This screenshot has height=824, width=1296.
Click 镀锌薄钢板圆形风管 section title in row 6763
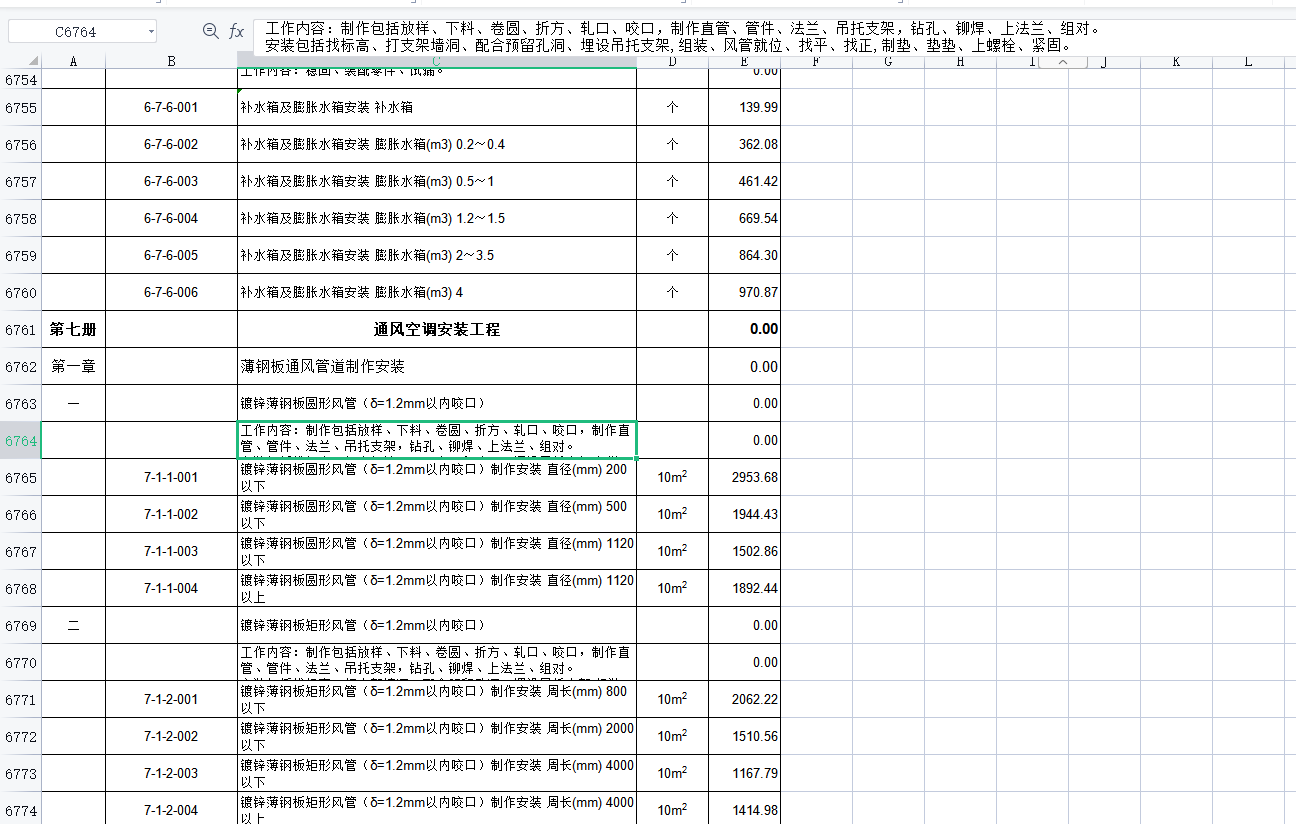point(437,403)
